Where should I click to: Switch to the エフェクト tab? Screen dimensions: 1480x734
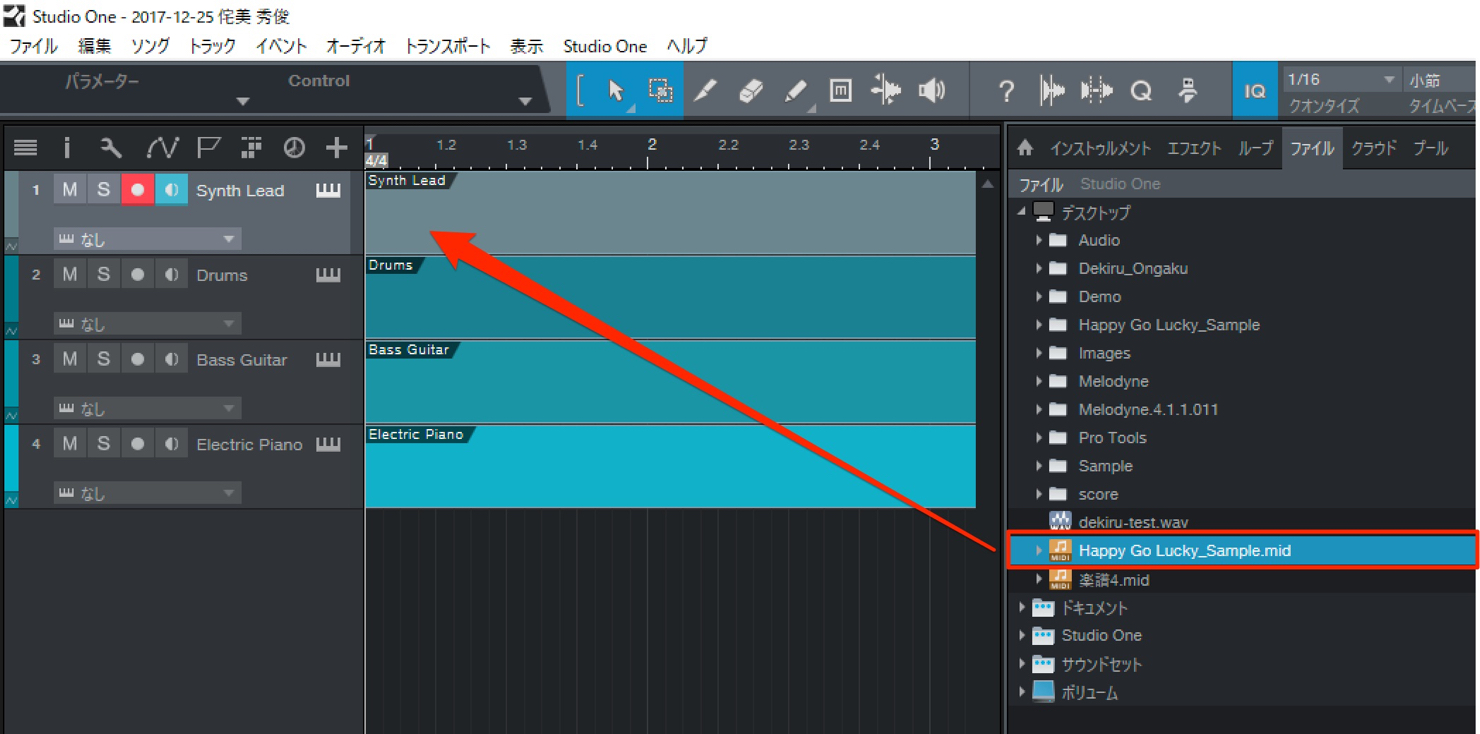point(1194,148)
